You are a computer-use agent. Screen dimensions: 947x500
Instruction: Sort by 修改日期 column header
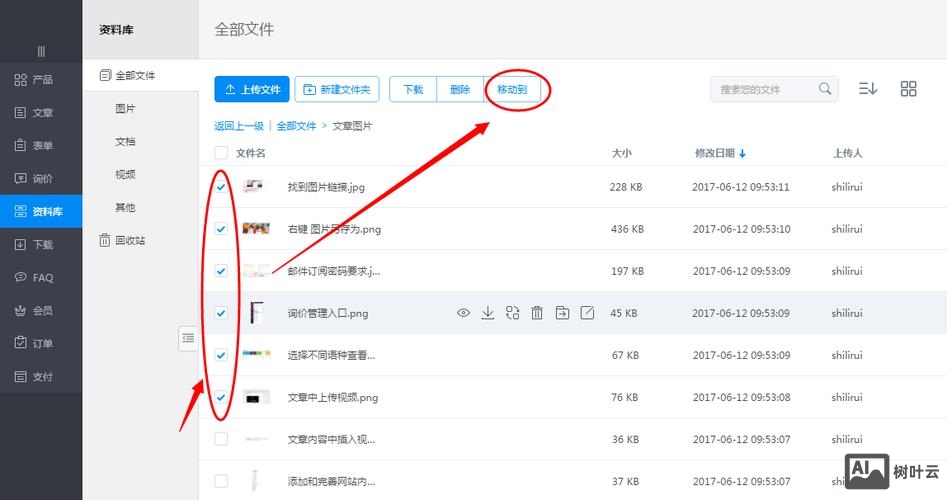click(720, 153)
